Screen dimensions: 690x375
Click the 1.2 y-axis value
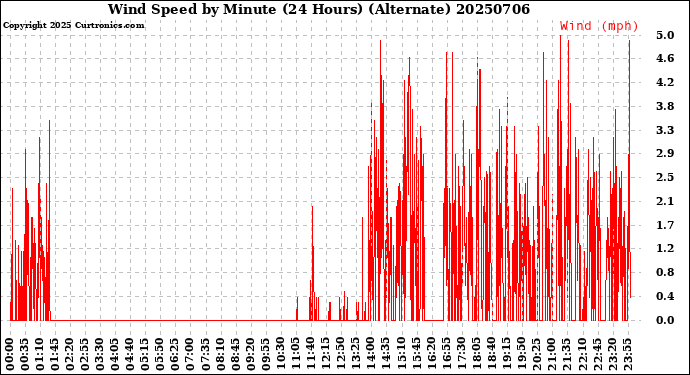[x=665, y=249]
